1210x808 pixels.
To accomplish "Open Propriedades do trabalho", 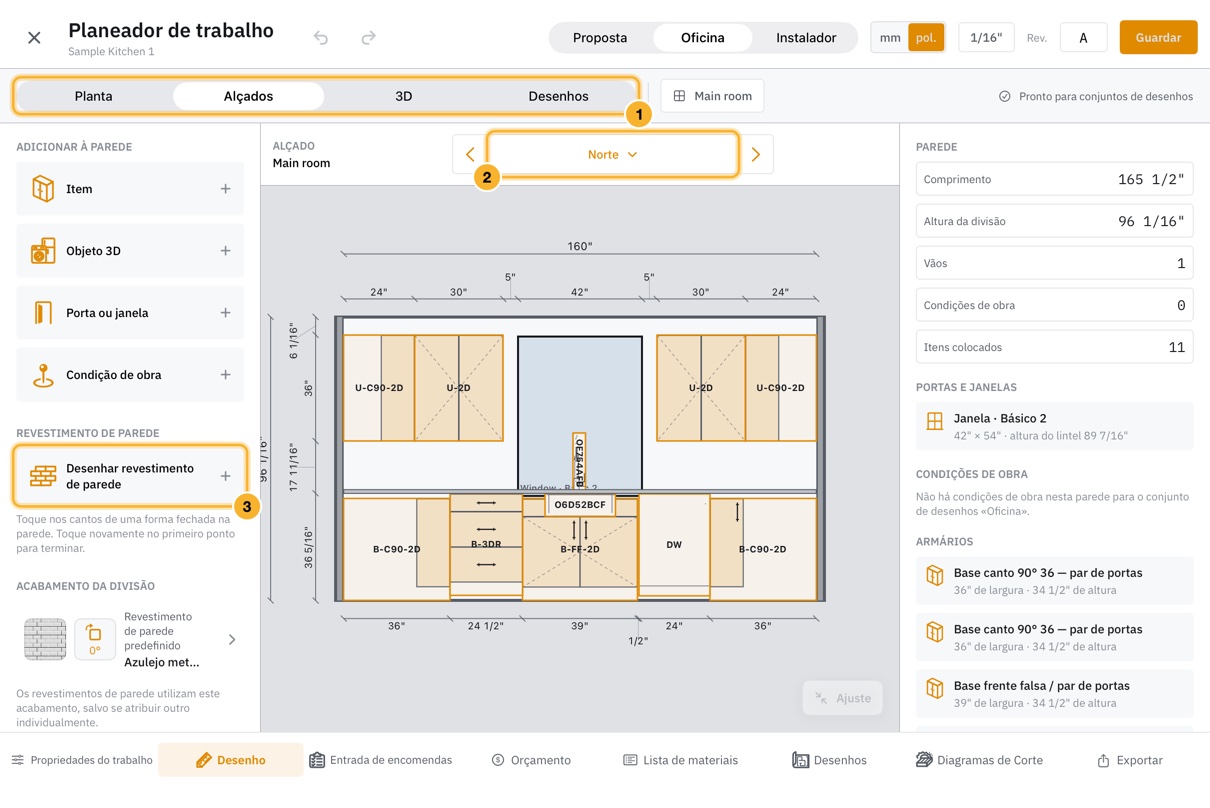I will coord(82,760).
